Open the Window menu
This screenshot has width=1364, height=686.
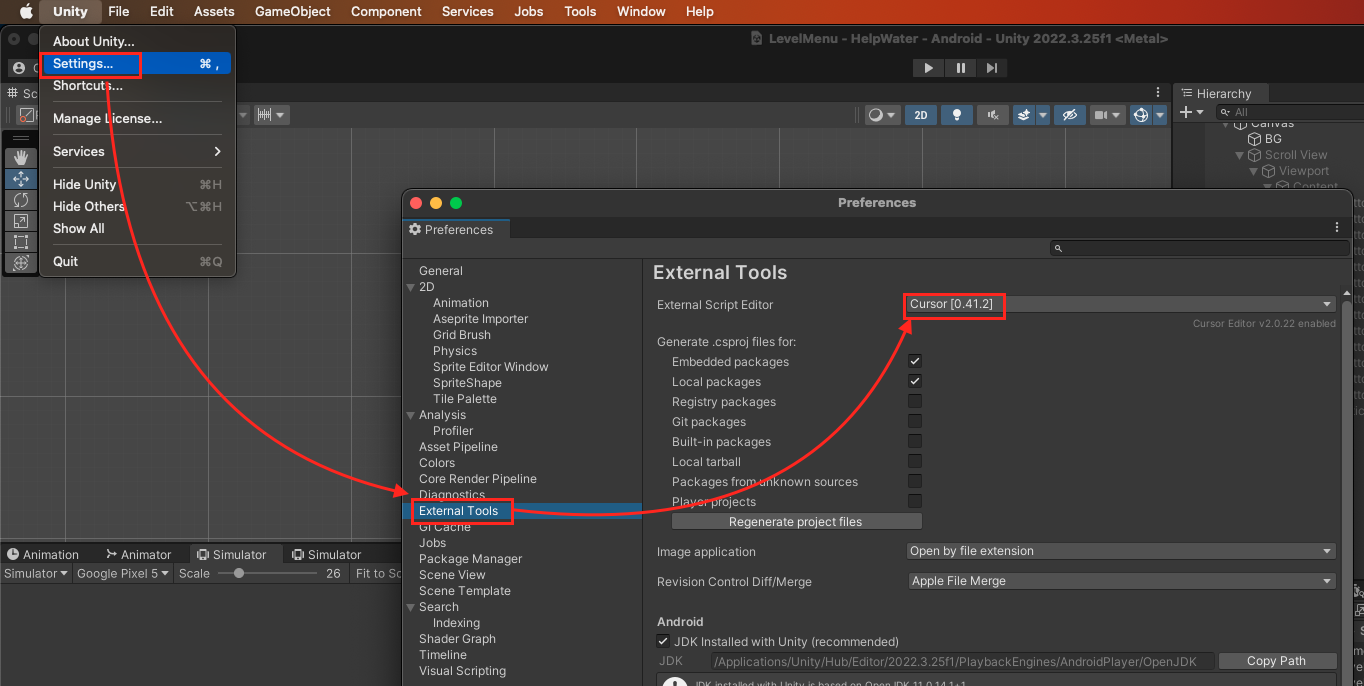(641, 12)
